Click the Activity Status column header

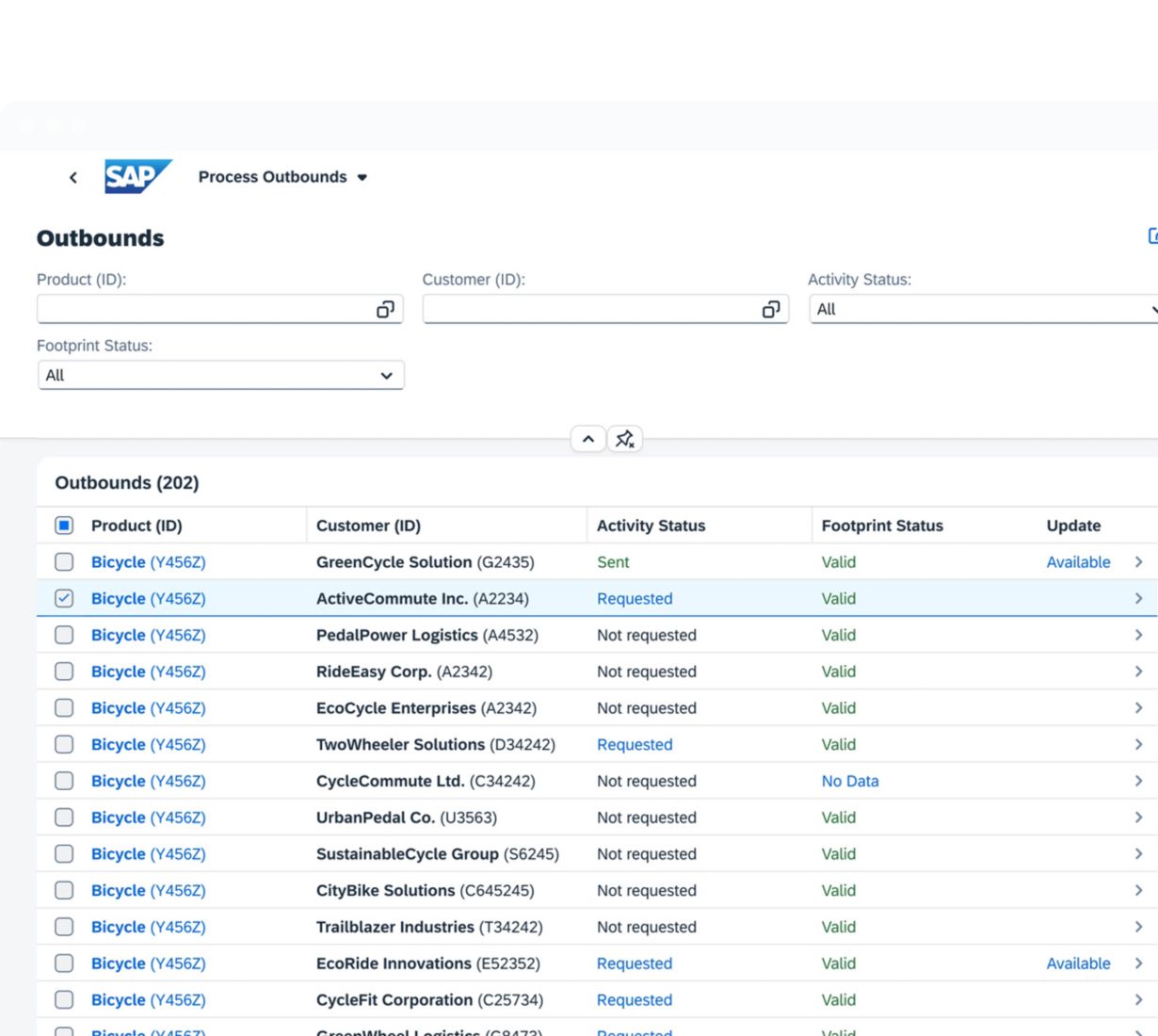651,526
